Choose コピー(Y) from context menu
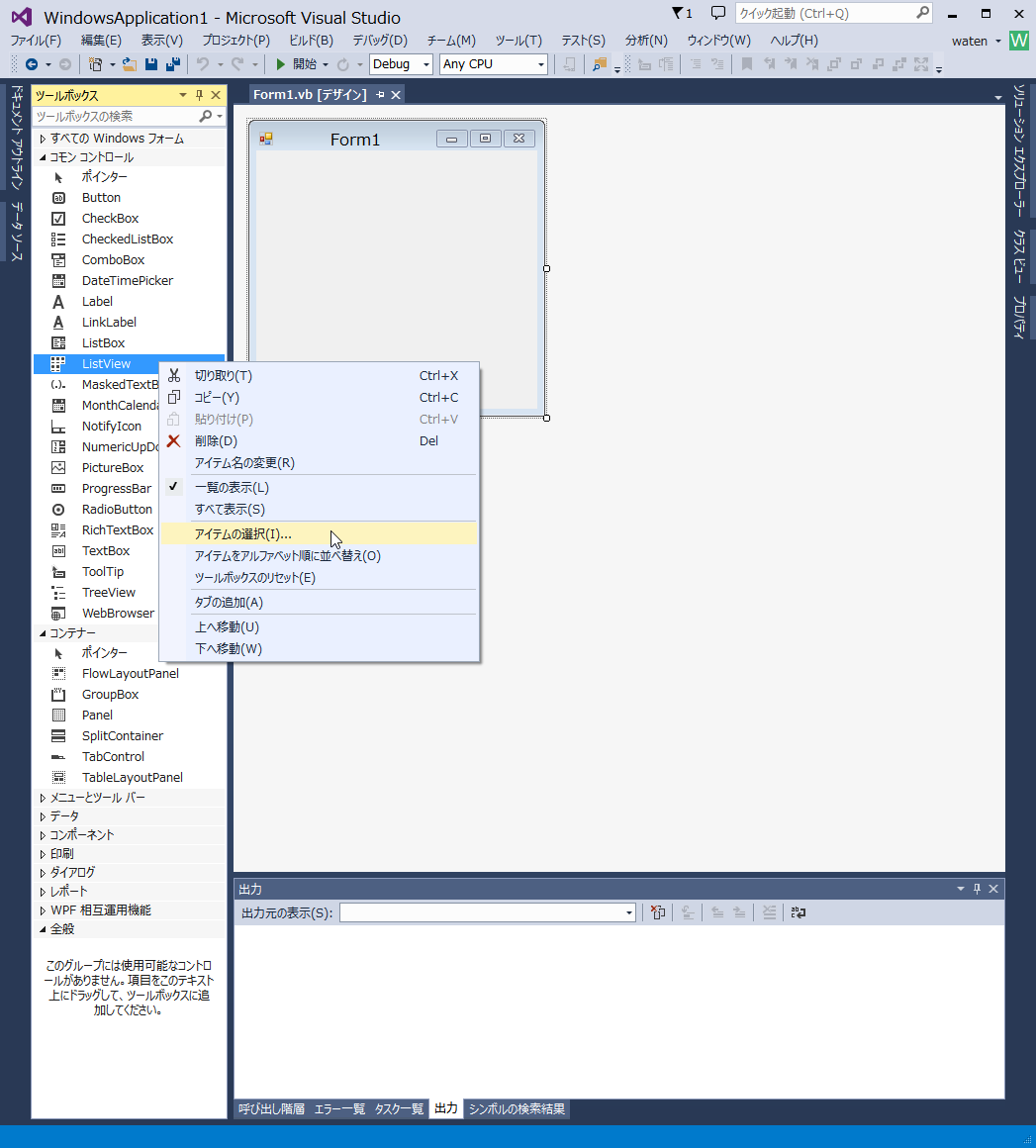The image size is (1036, 1148). (320, 398)
